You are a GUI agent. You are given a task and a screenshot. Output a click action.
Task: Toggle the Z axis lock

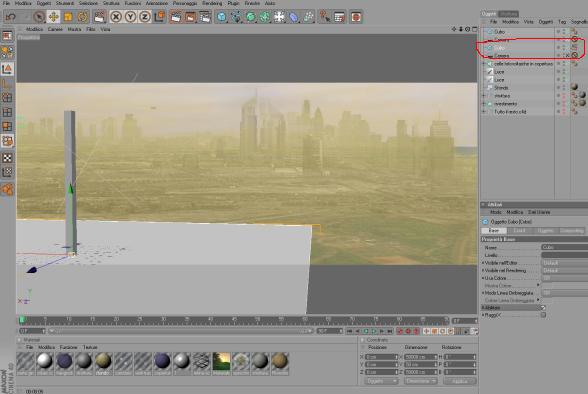point(145,17)
